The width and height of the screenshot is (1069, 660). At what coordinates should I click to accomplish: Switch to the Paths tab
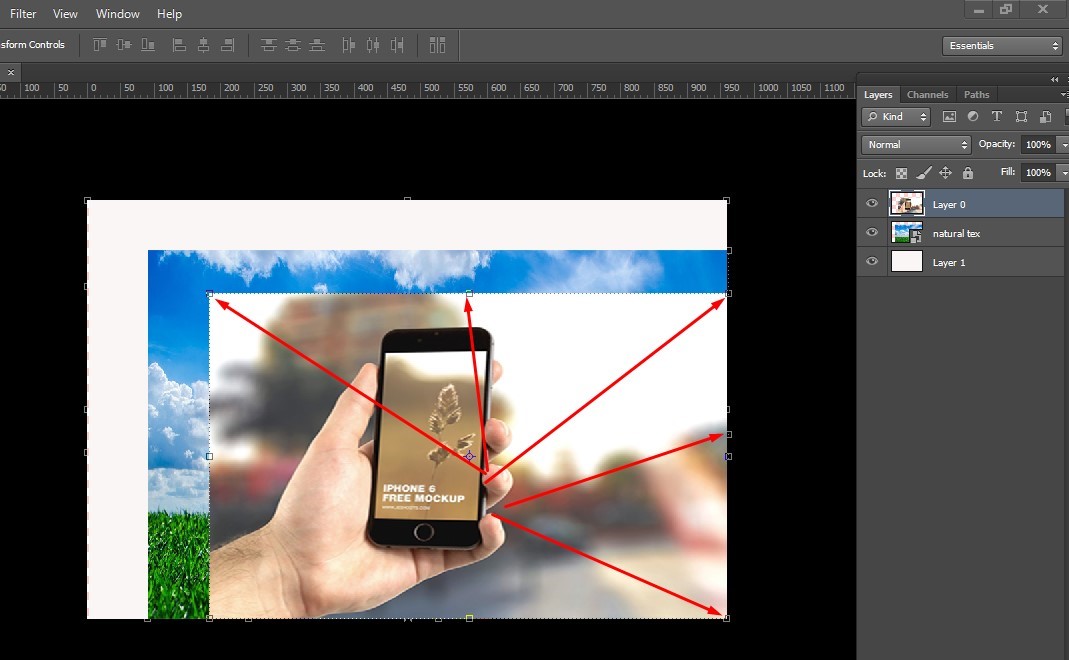(976, 95)
